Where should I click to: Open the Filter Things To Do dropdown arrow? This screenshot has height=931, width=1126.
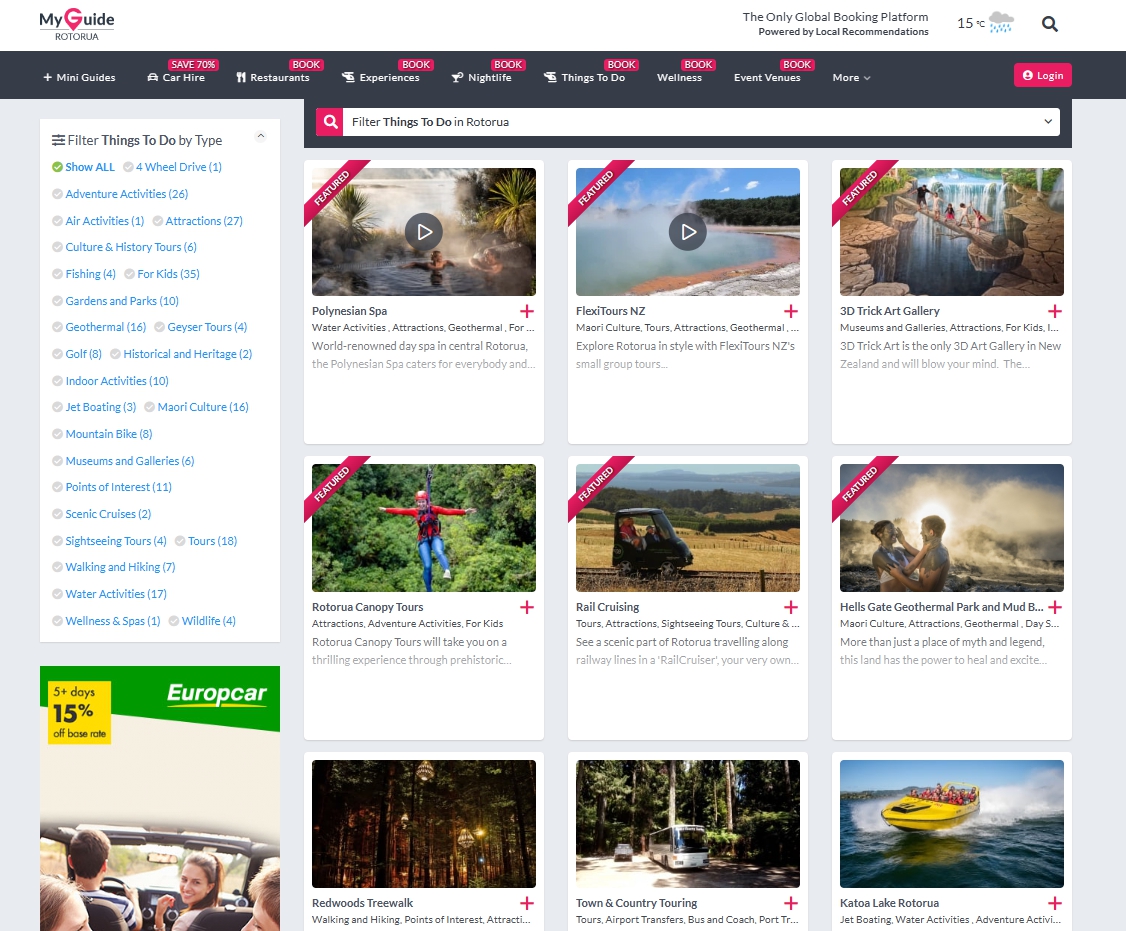pyautogui.click(x=1048, y=122)
